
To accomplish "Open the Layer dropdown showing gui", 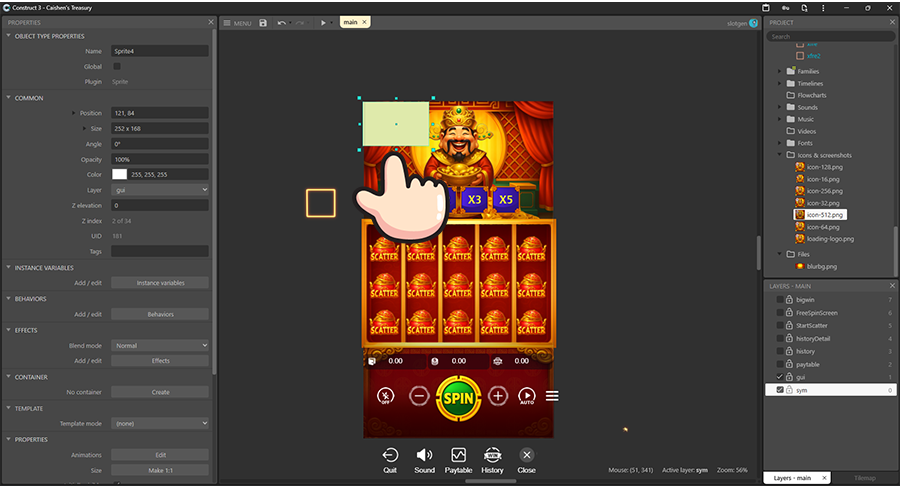I will click(x=160, y=190).
